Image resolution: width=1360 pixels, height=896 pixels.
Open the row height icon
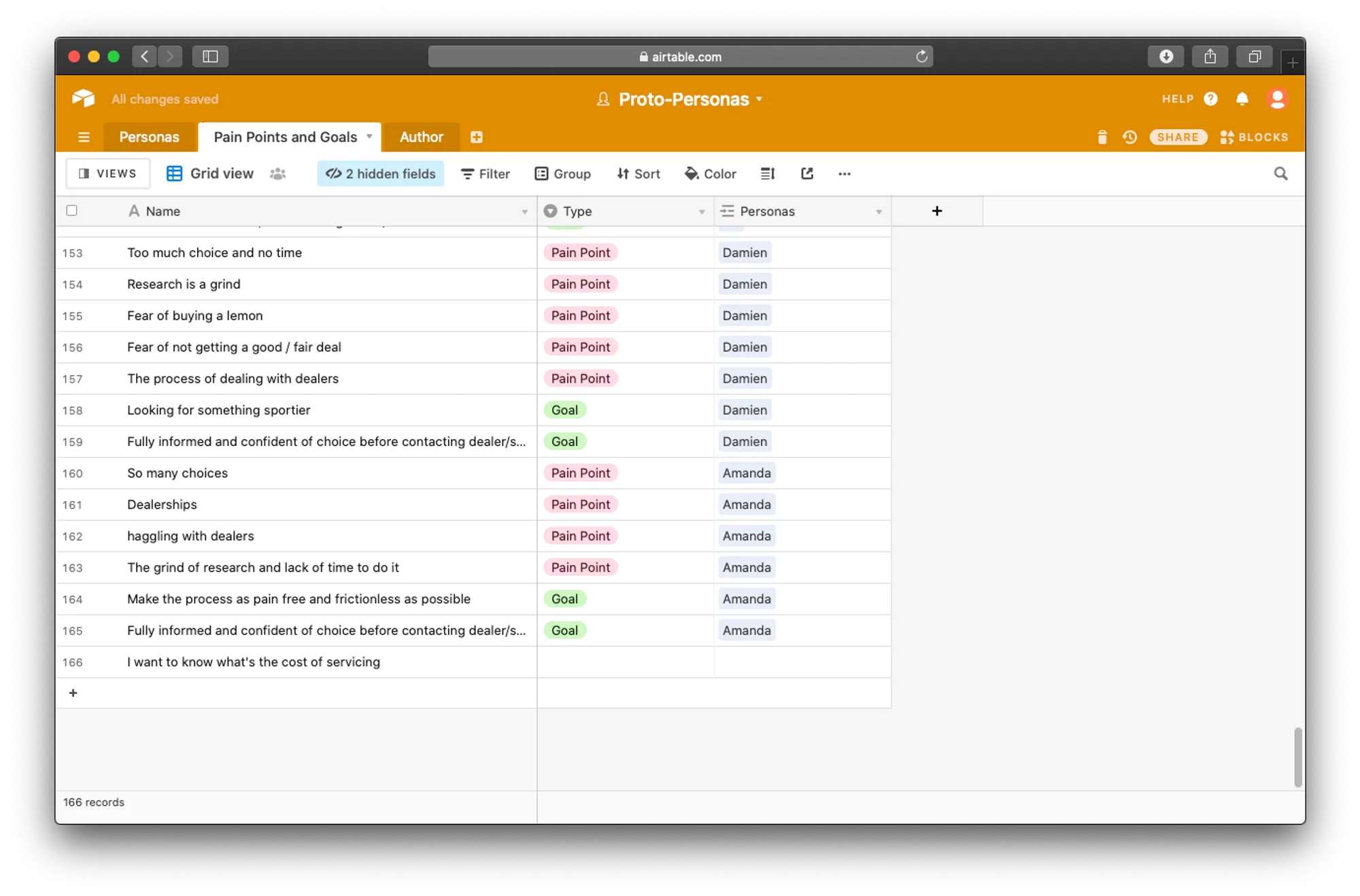pyautogui.click(x=768, y=174)
